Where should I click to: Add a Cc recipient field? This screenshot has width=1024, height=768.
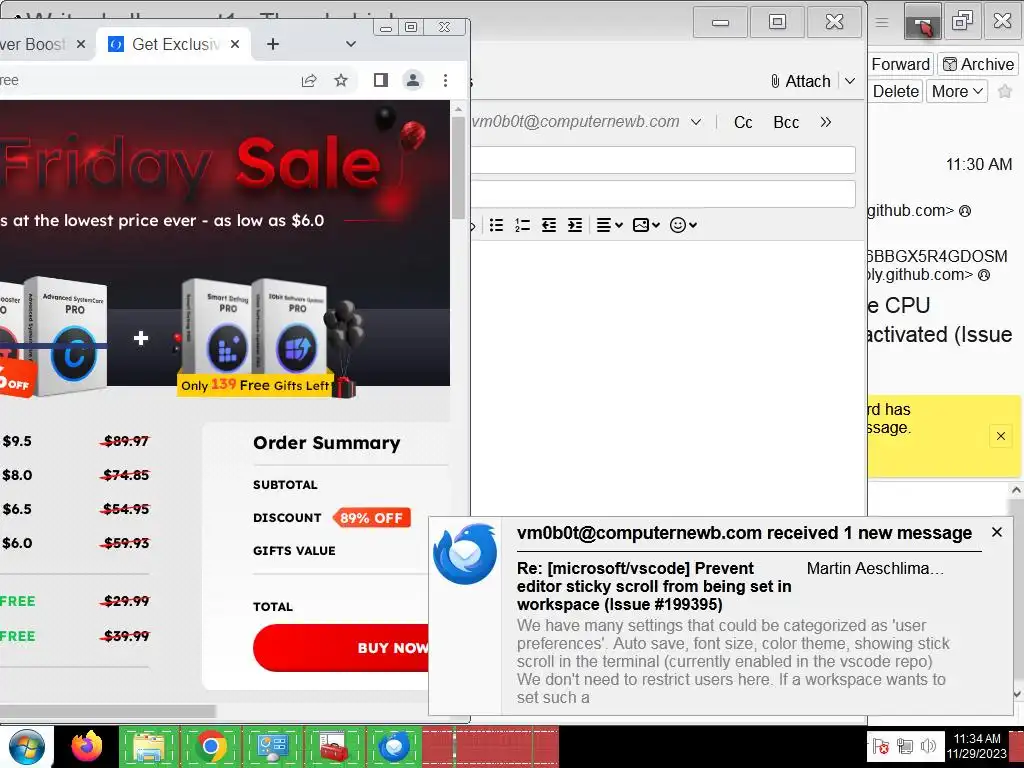743,122
